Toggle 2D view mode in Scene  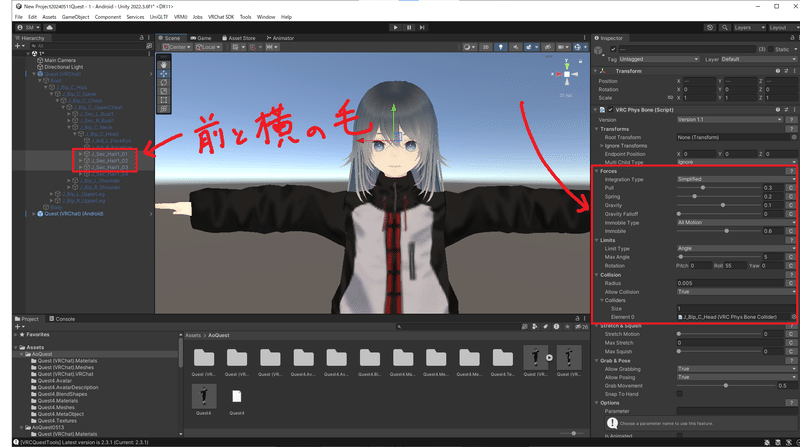[485, 47]
